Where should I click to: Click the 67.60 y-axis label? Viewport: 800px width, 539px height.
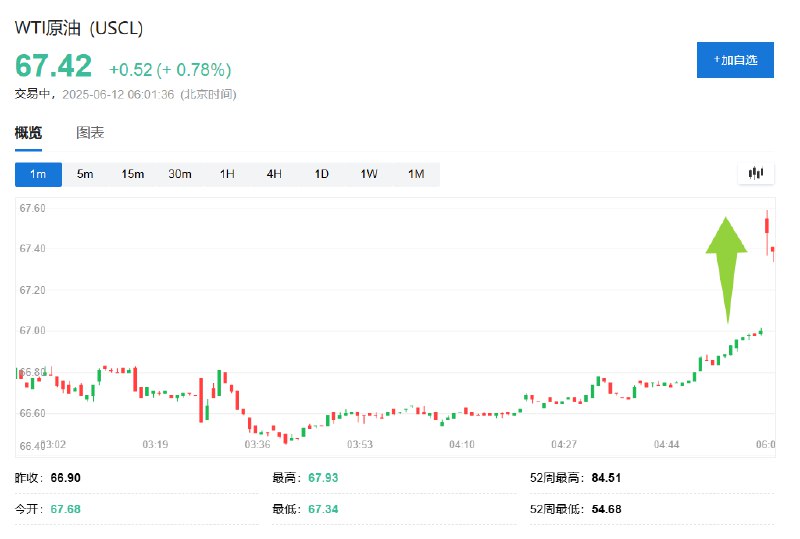pos(32,208)
